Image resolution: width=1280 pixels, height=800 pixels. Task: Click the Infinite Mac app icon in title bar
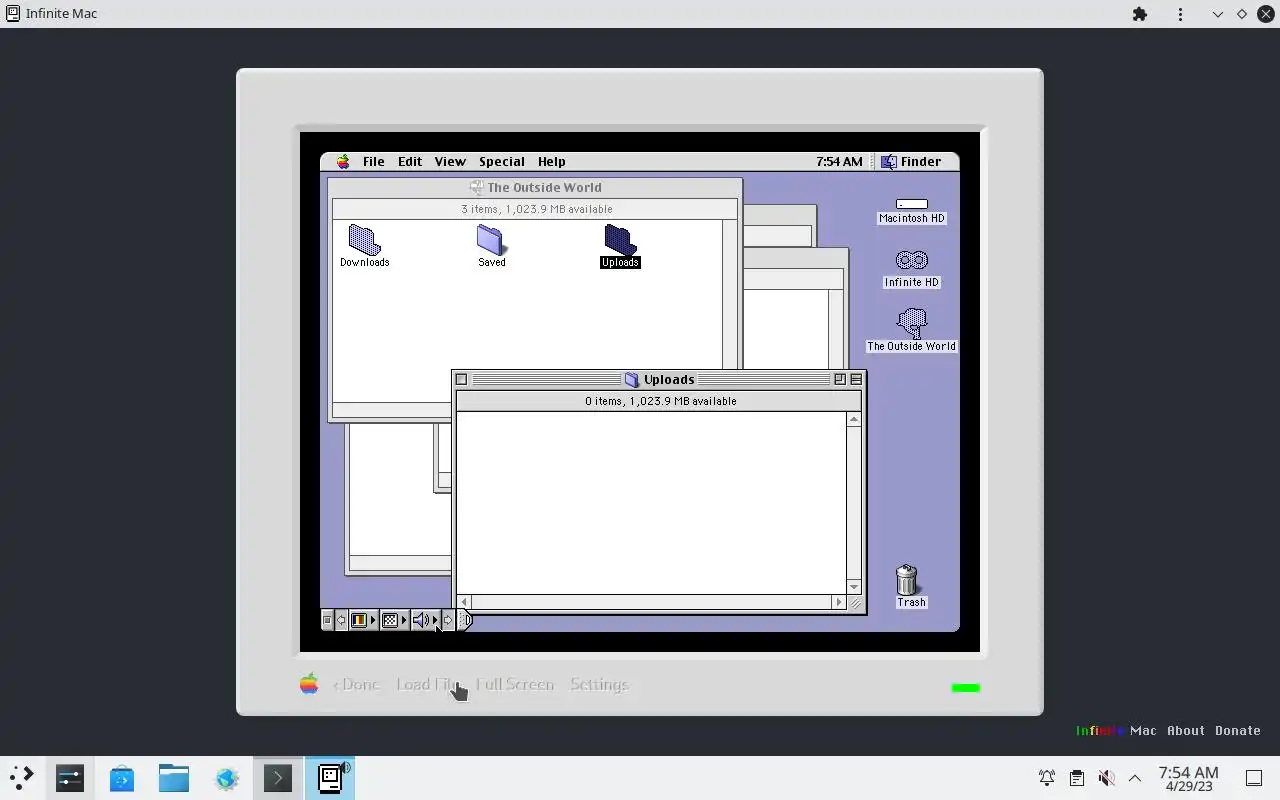click(x=13, y=14)
